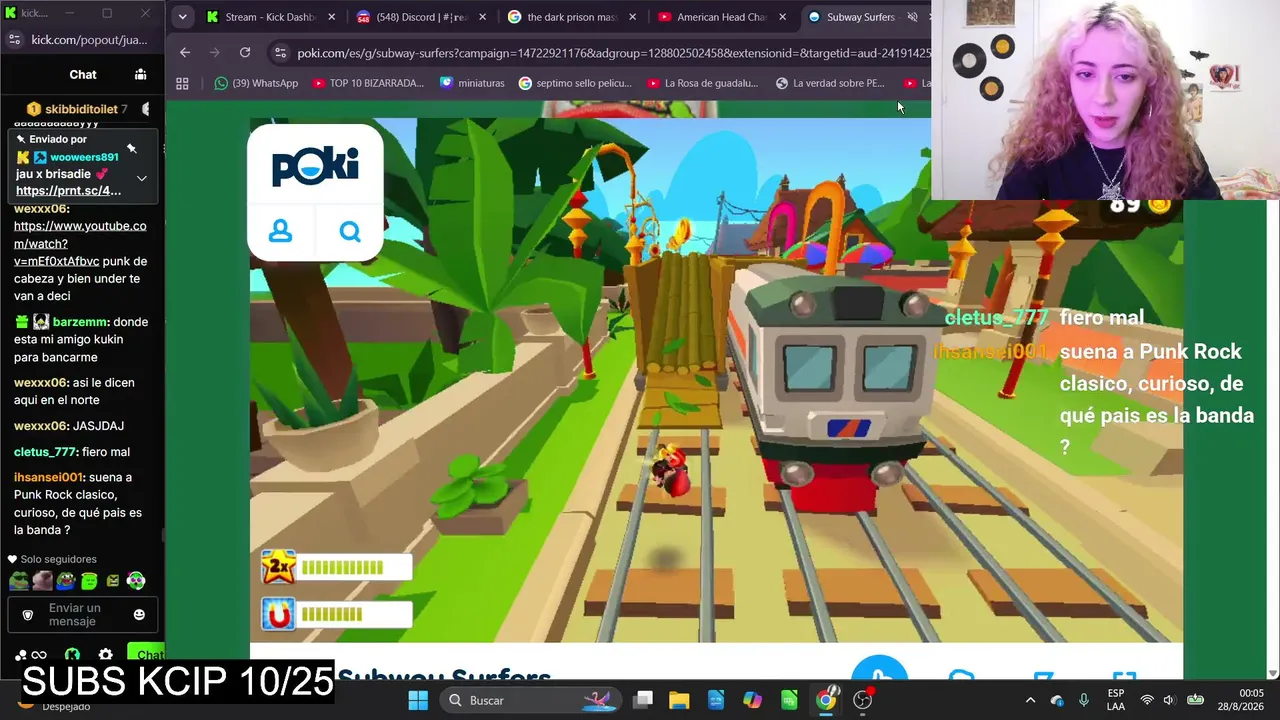
Task: Open the volume tray icon
Action: [1168, 700]
